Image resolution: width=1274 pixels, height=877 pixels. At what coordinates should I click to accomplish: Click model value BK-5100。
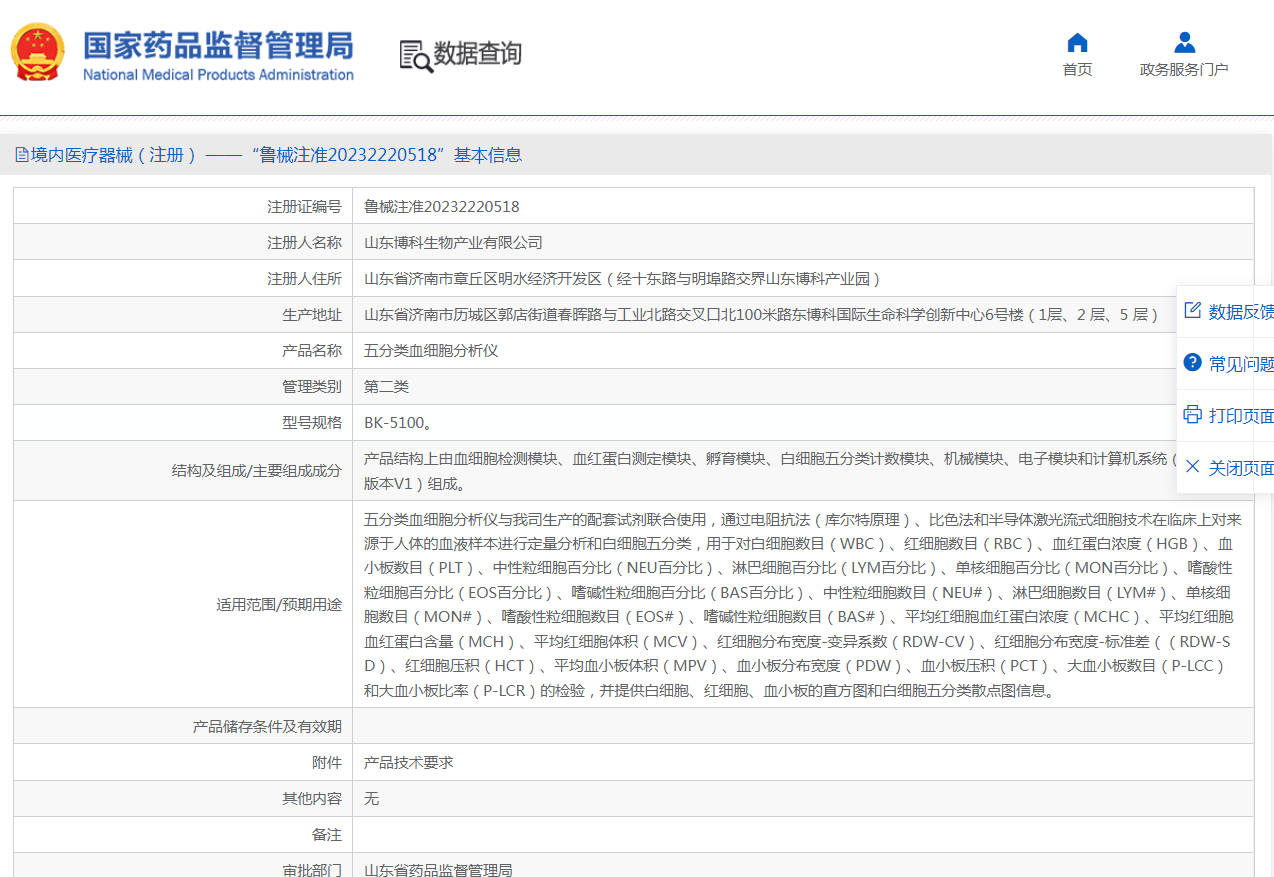tap(399, 423)
